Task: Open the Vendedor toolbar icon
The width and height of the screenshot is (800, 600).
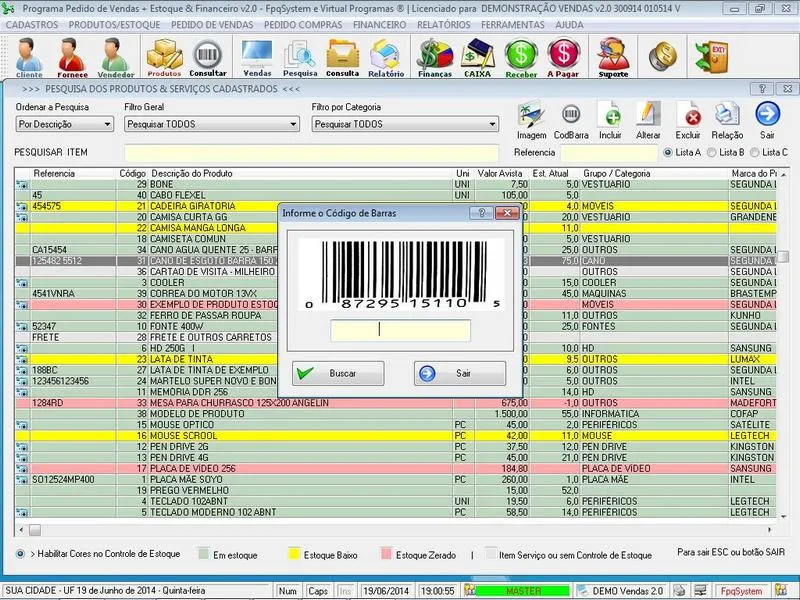Action: tap(116, 56)
